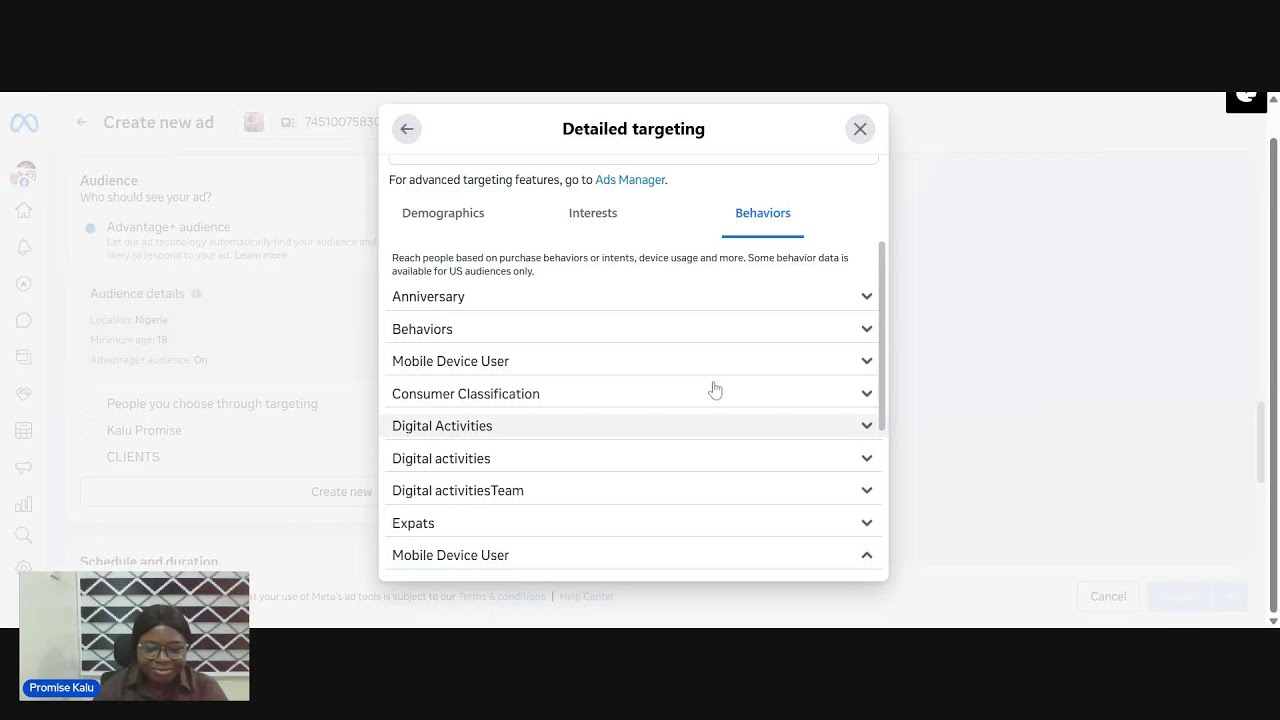Click Expats row label
Viewport: 1280px width, 720px height.
pos(413,523)
